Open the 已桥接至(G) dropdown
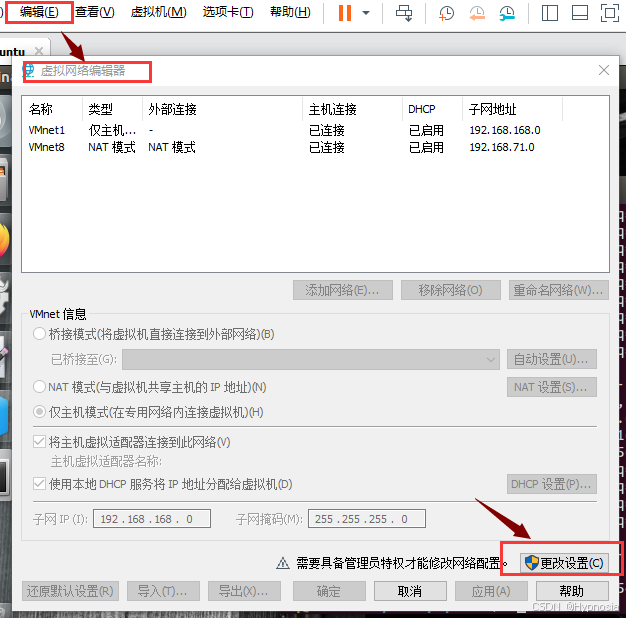Image resolution: width=626 pixels, height=618 pixels. click(x=311, y=360)
